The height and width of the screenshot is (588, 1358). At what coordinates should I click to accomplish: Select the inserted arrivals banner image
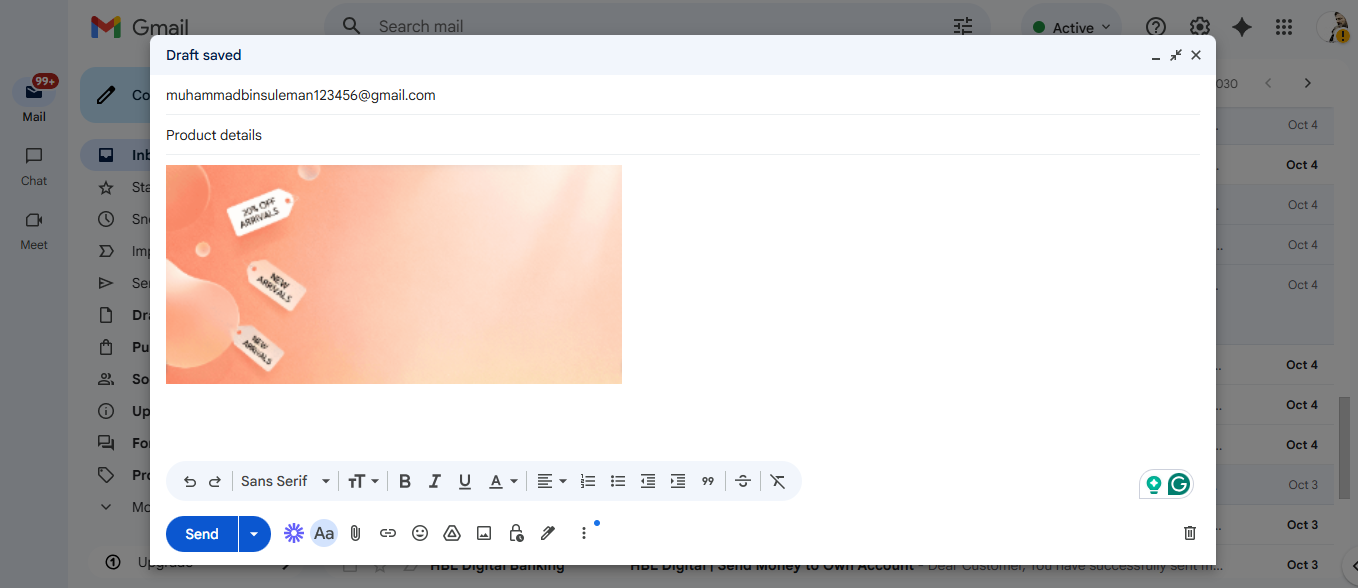coord(394,274)
